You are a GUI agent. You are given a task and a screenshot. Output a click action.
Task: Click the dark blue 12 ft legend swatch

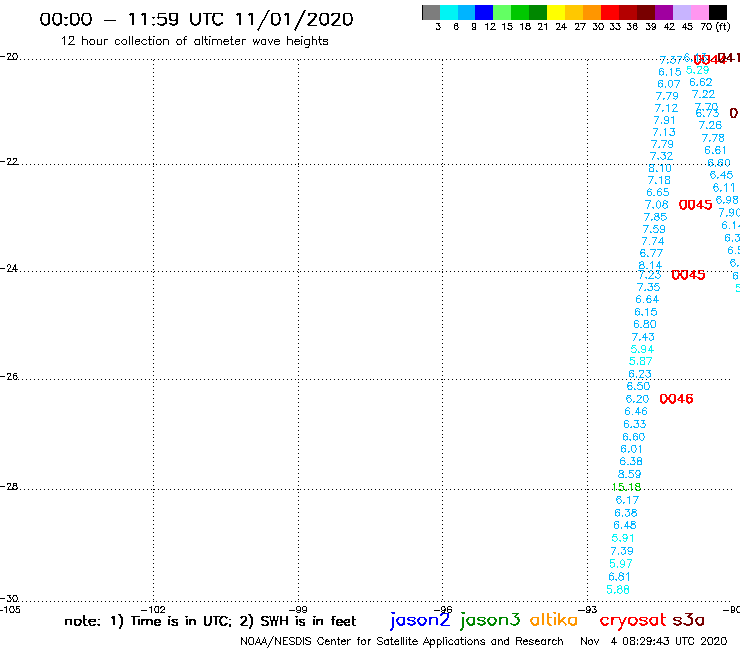484,12
